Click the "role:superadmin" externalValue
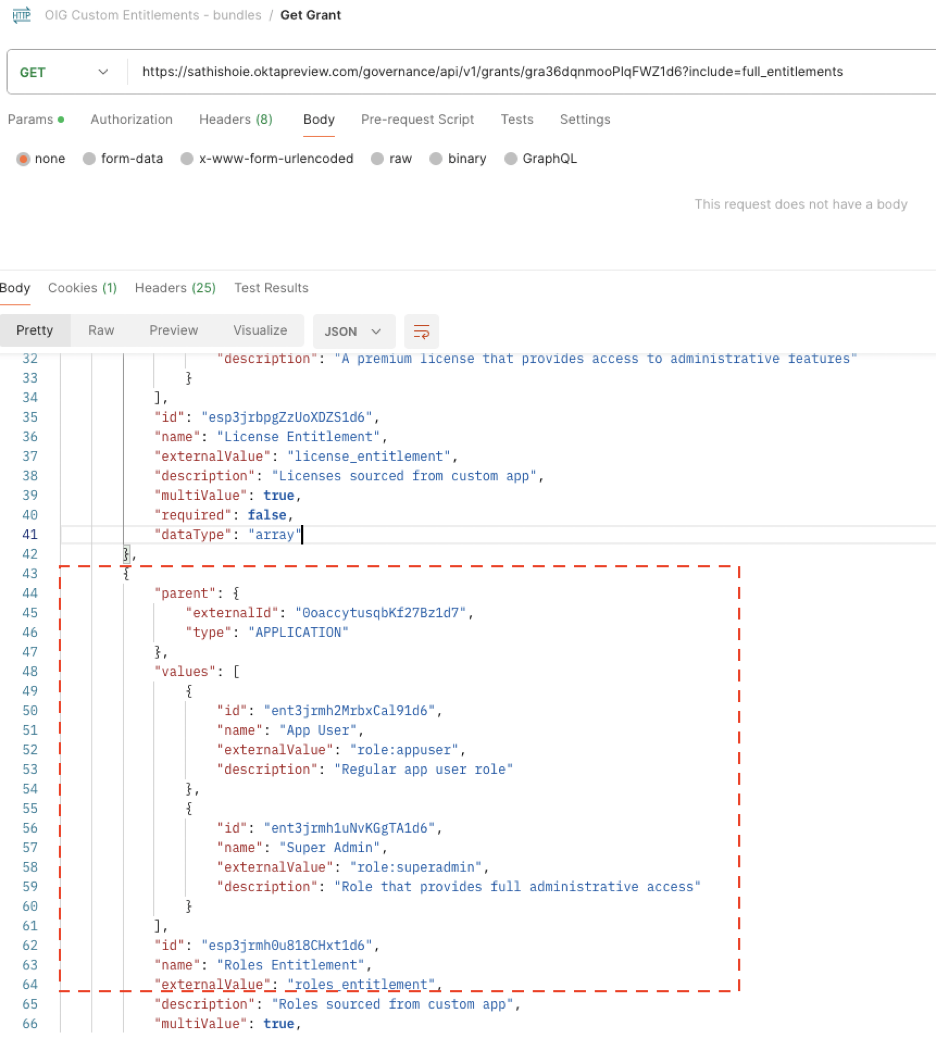The width and height of the screenshot is (936, 1038). 416,868
